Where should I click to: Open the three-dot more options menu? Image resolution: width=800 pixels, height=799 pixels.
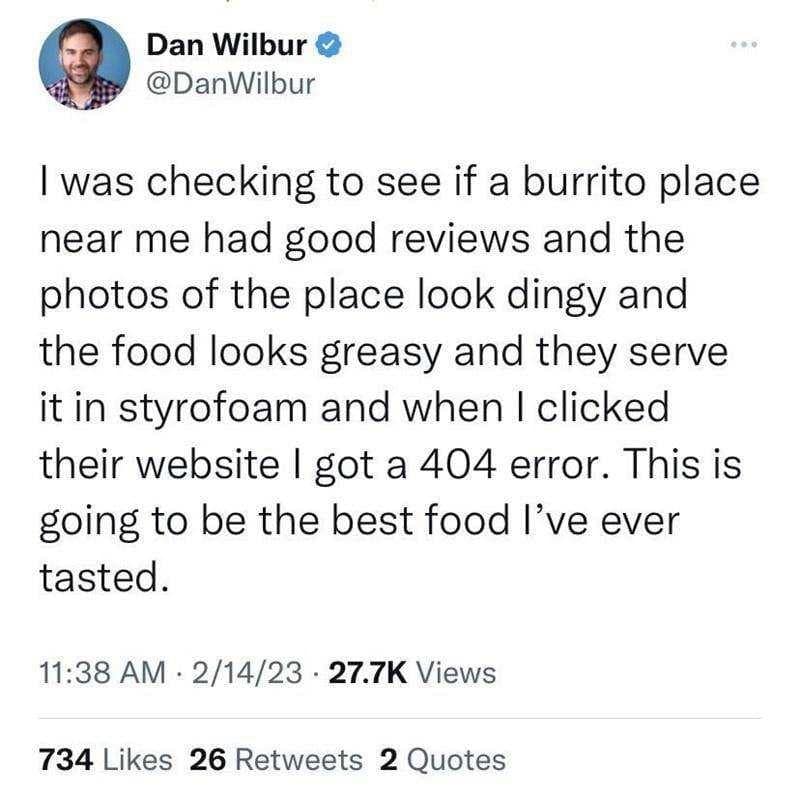coord(744,44)
